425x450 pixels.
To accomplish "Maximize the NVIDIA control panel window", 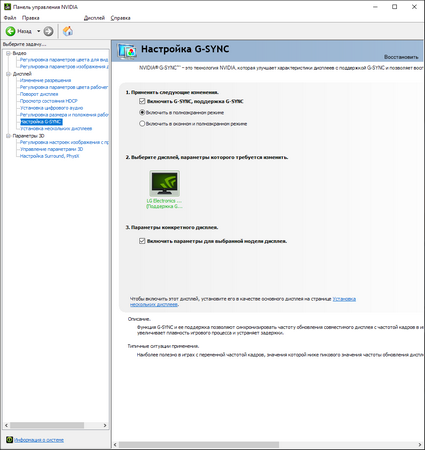I will click(395, 7).
